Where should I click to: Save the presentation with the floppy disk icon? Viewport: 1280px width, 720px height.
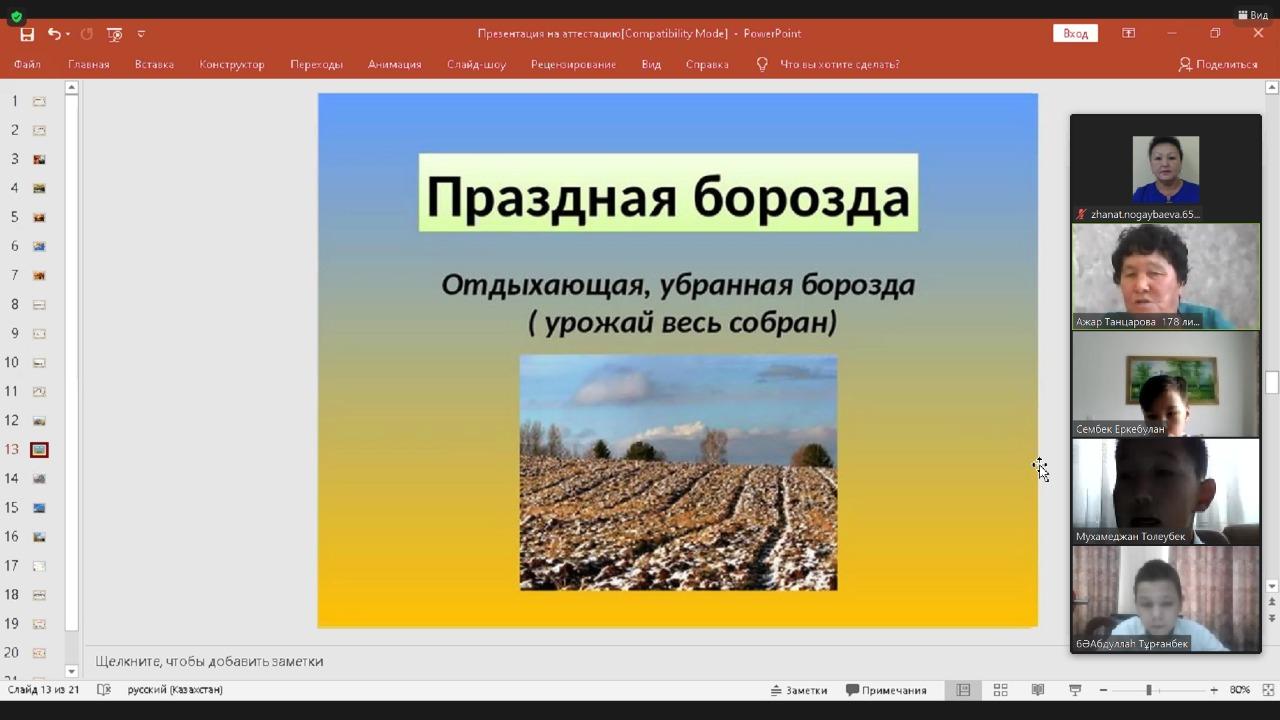coord(27,34)
